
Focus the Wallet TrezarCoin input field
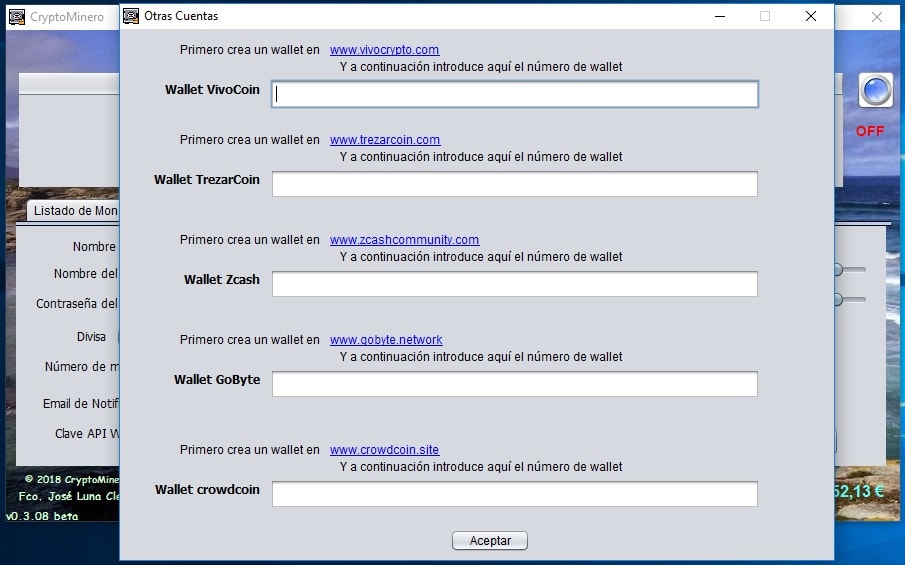[515, 184]
